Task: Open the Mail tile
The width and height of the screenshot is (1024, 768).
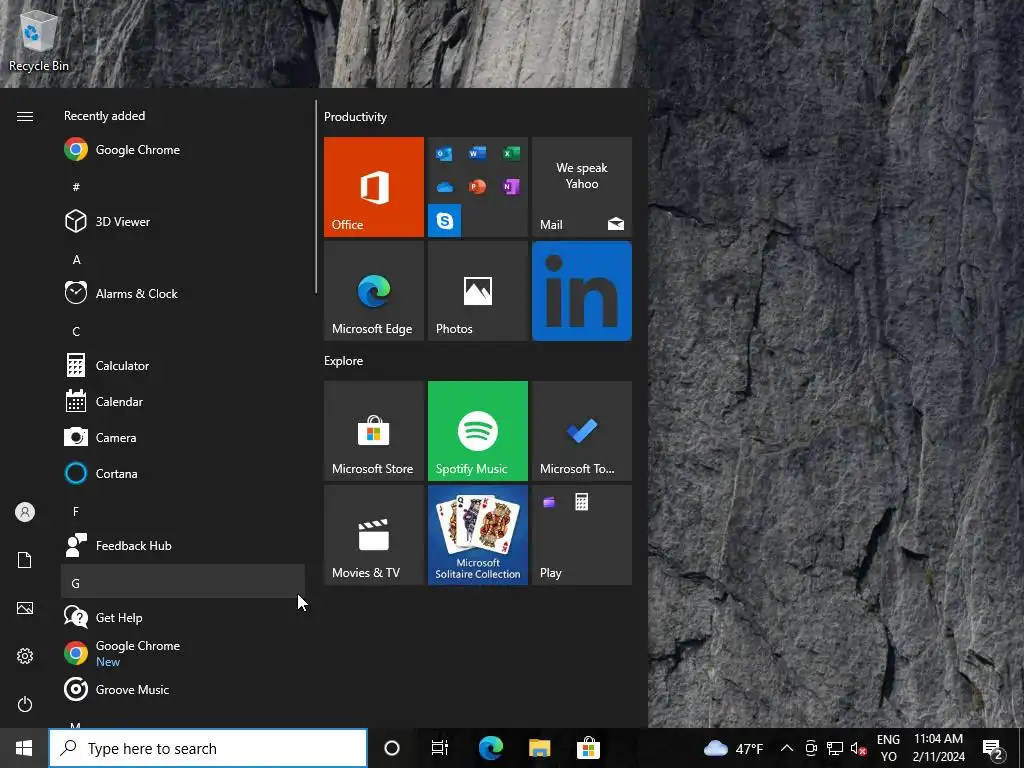Action: click(582, 187)
